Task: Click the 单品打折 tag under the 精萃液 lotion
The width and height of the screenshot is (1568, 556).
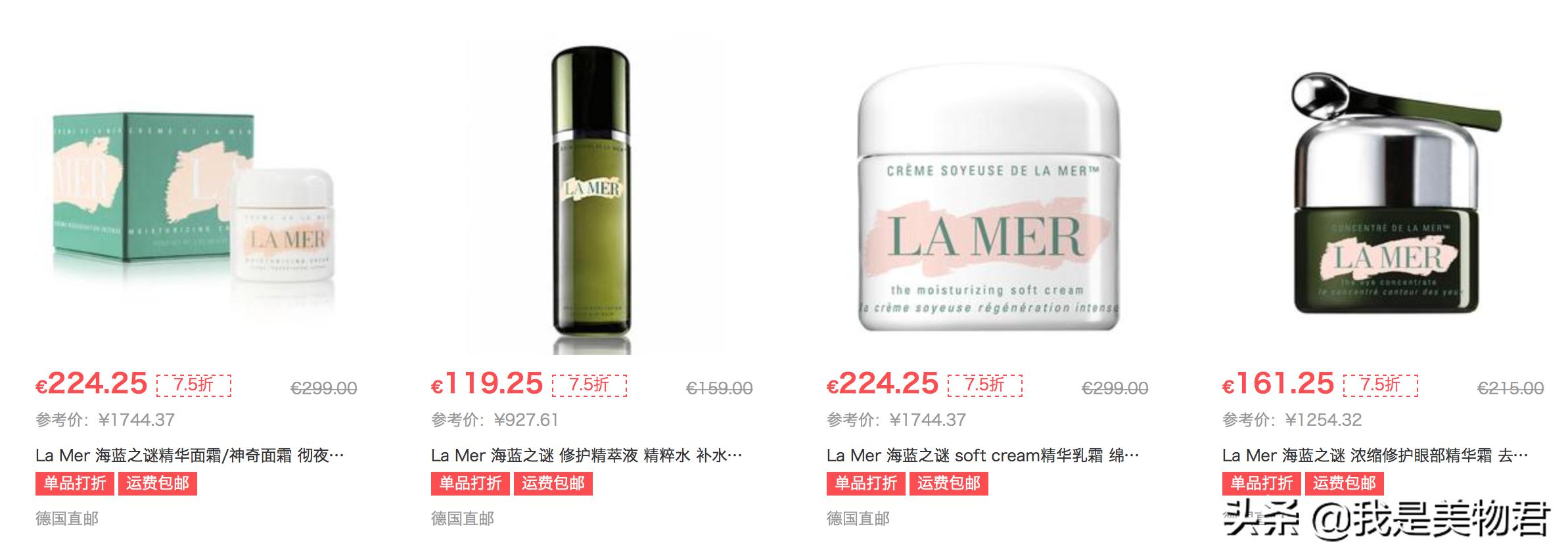Action: click(x=471, y=483)
